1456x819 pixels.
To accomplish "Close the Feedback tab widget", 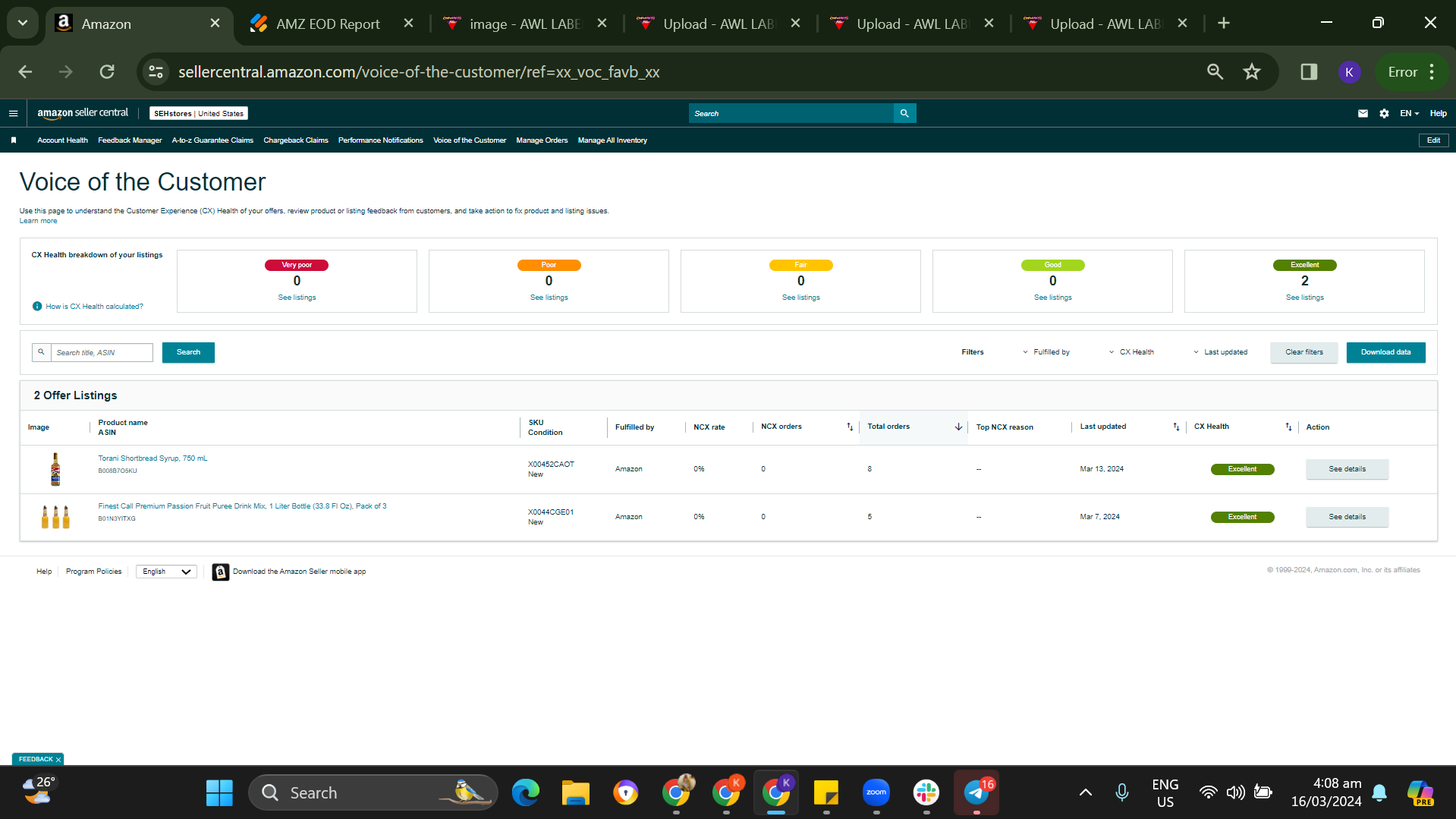I will tap(58, 759).
